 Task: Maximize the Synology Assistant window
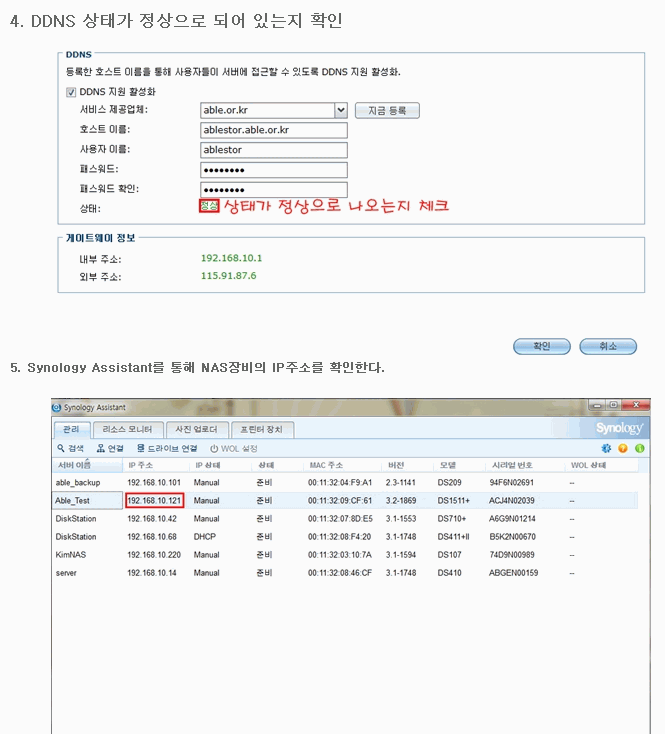614,405
